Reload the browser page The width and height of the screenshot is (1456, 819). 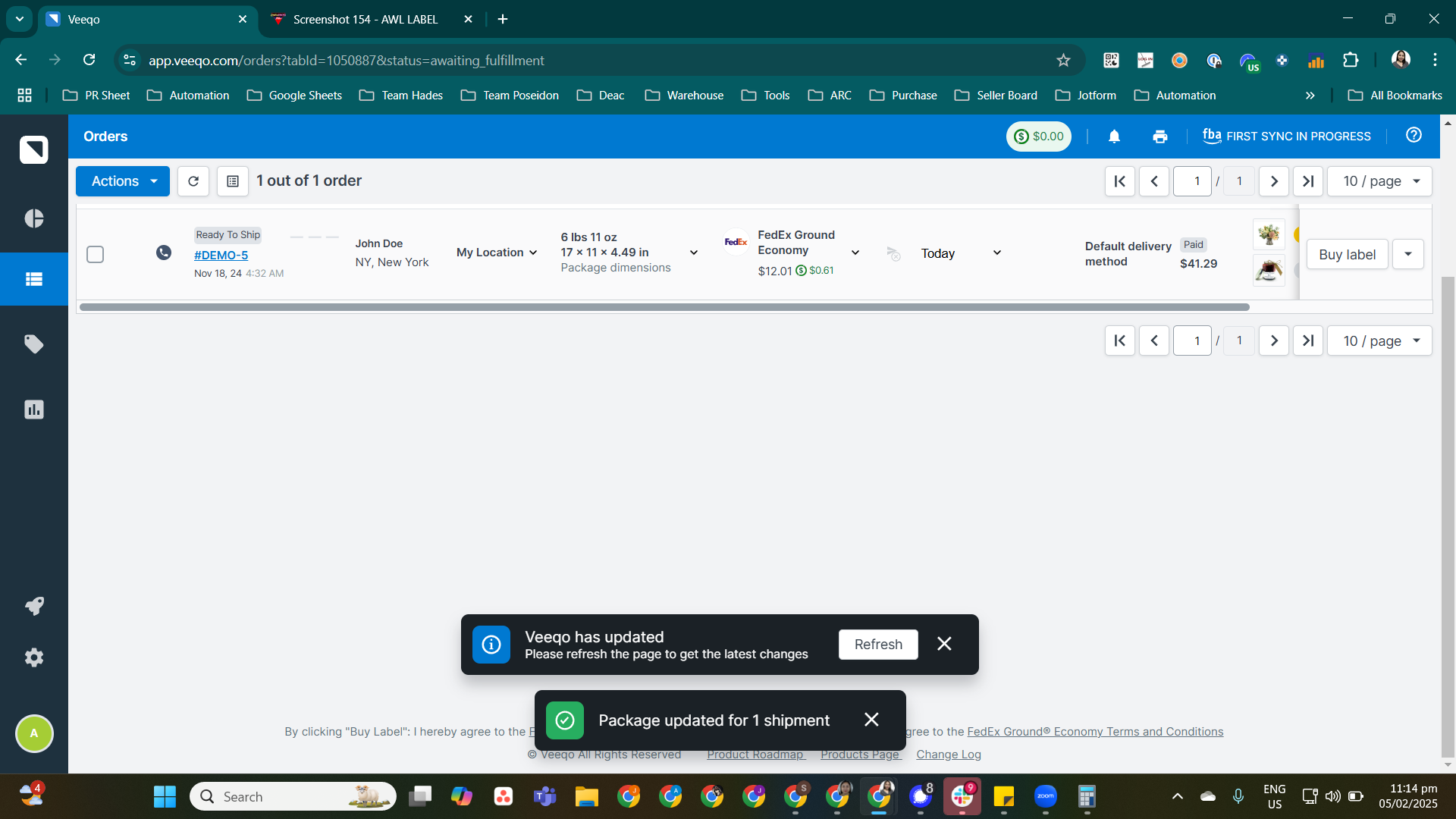[x=89, y=60]
